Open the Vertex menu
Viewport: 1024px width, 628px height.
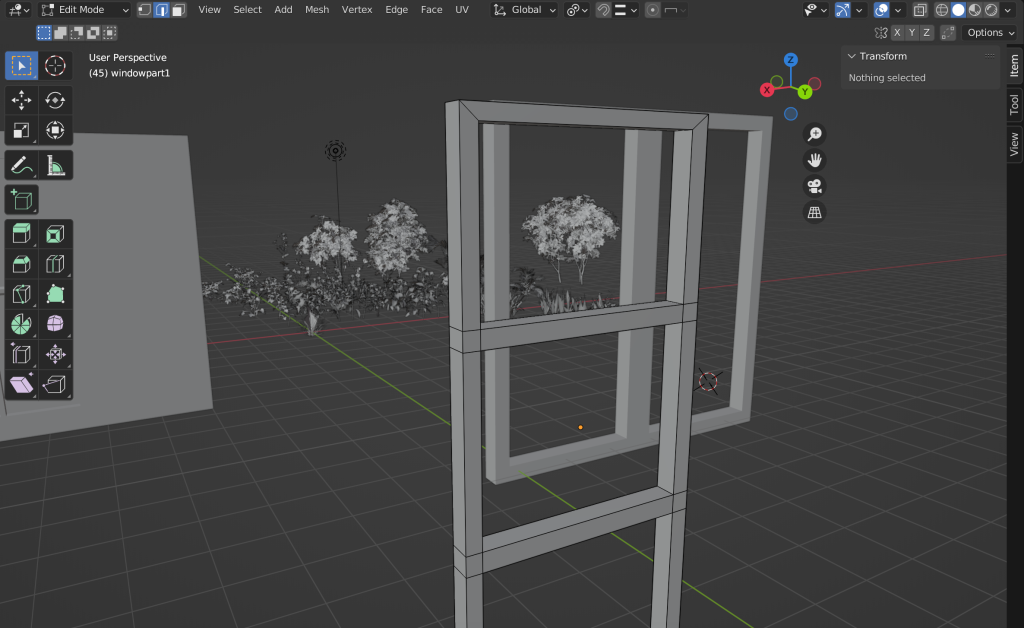tap(357, 10)
